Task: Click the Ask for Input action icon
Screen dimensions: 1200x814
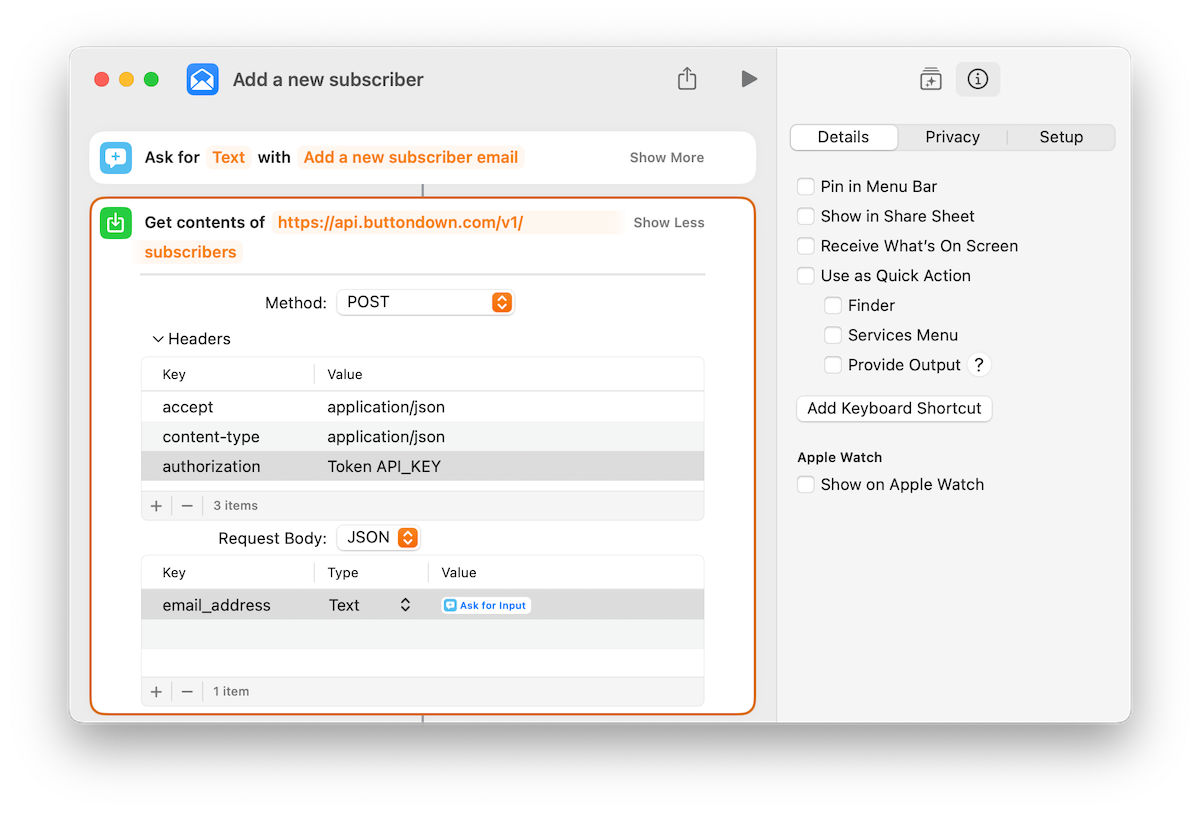Action: point(116,158)
